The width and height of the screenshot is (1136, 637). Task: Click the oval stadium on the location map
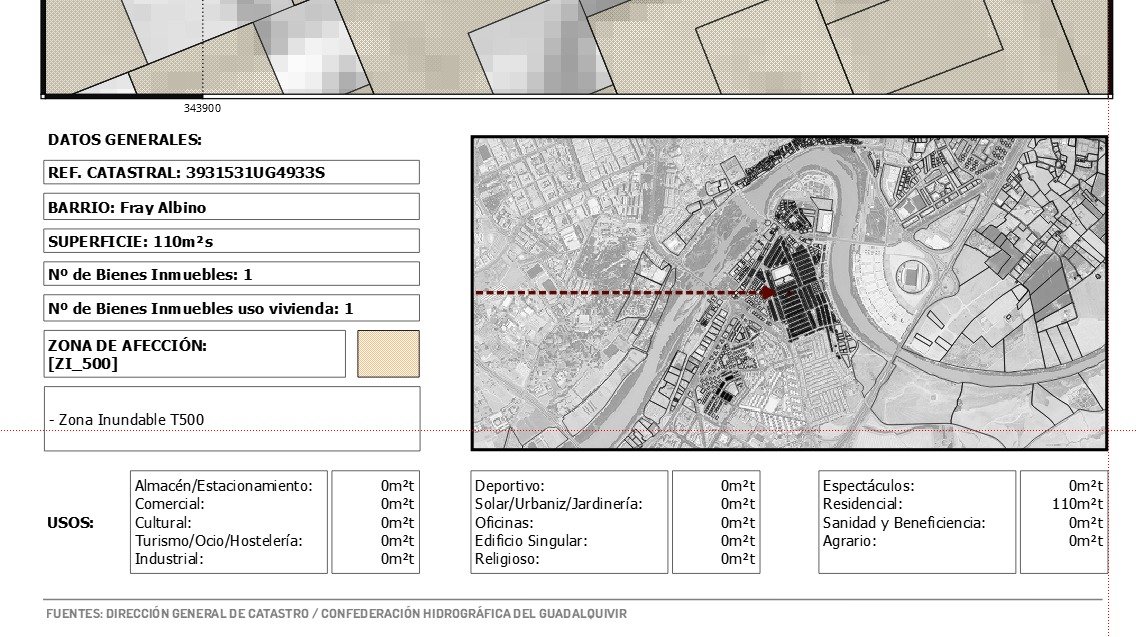click(x=914, y=273)
